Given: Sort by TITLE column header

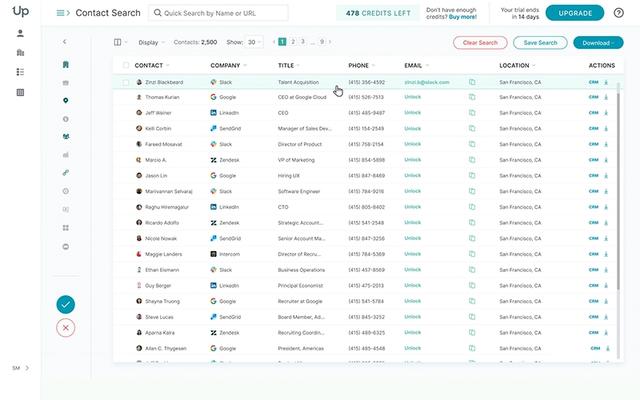Looking at the screenshot, I should point(289,65).
